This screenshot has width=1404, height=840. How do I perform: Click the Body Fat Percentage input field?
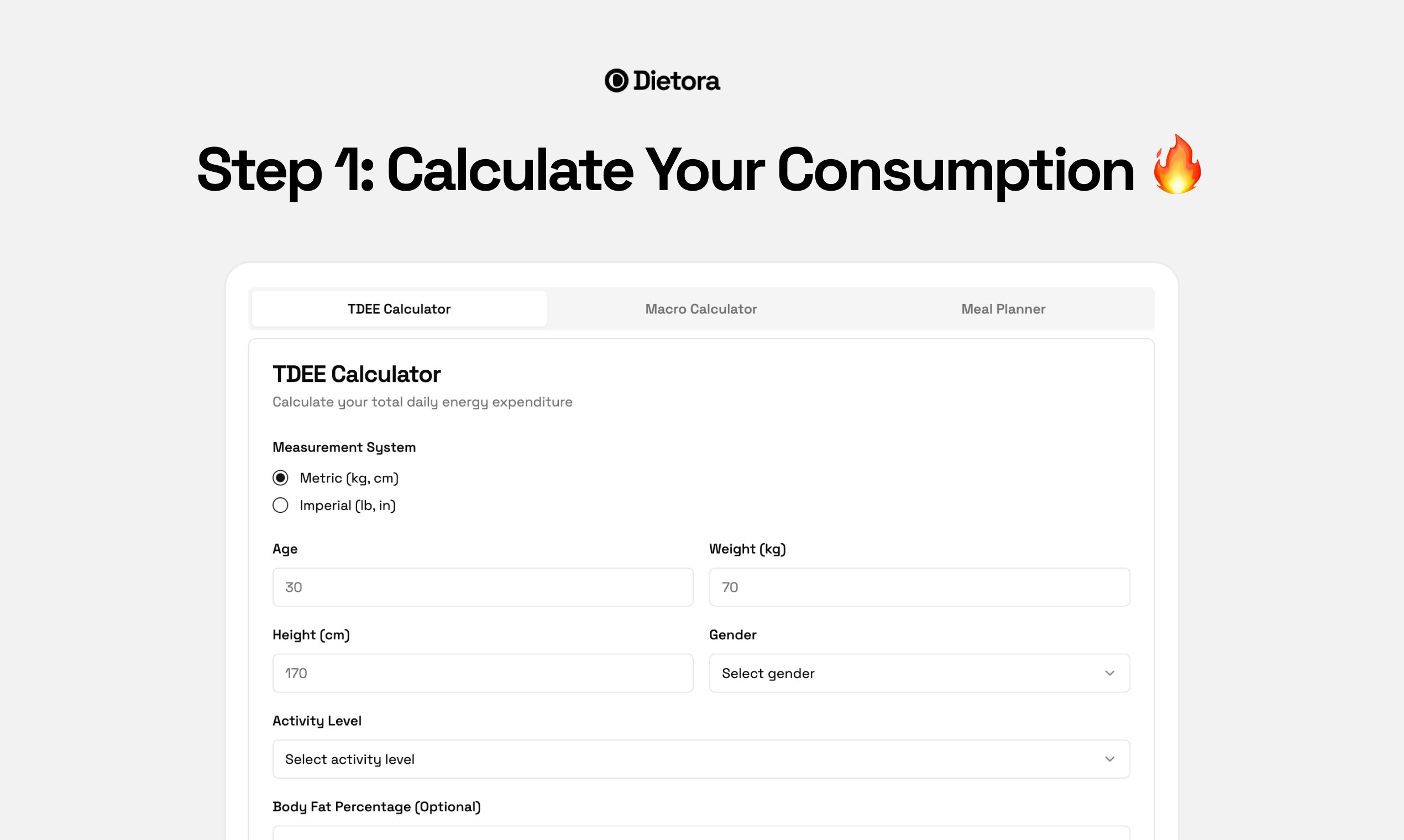pos(701,833)
